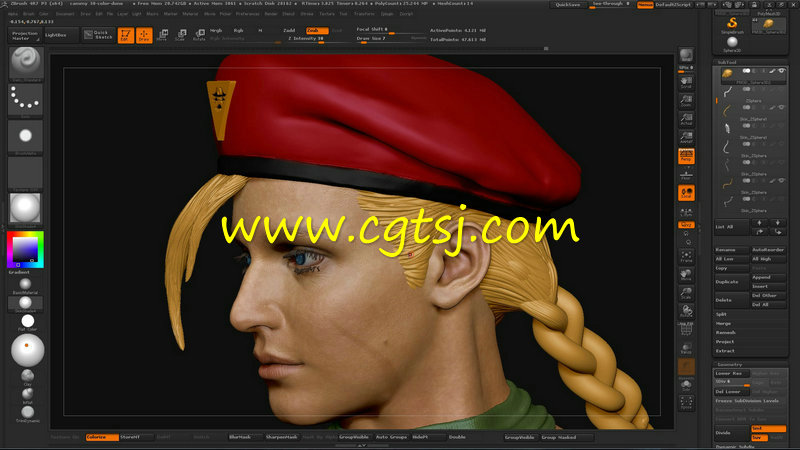Collapse the SubTool palette header
This screenshot has width=800, height=450.
(x=727, y=62)
